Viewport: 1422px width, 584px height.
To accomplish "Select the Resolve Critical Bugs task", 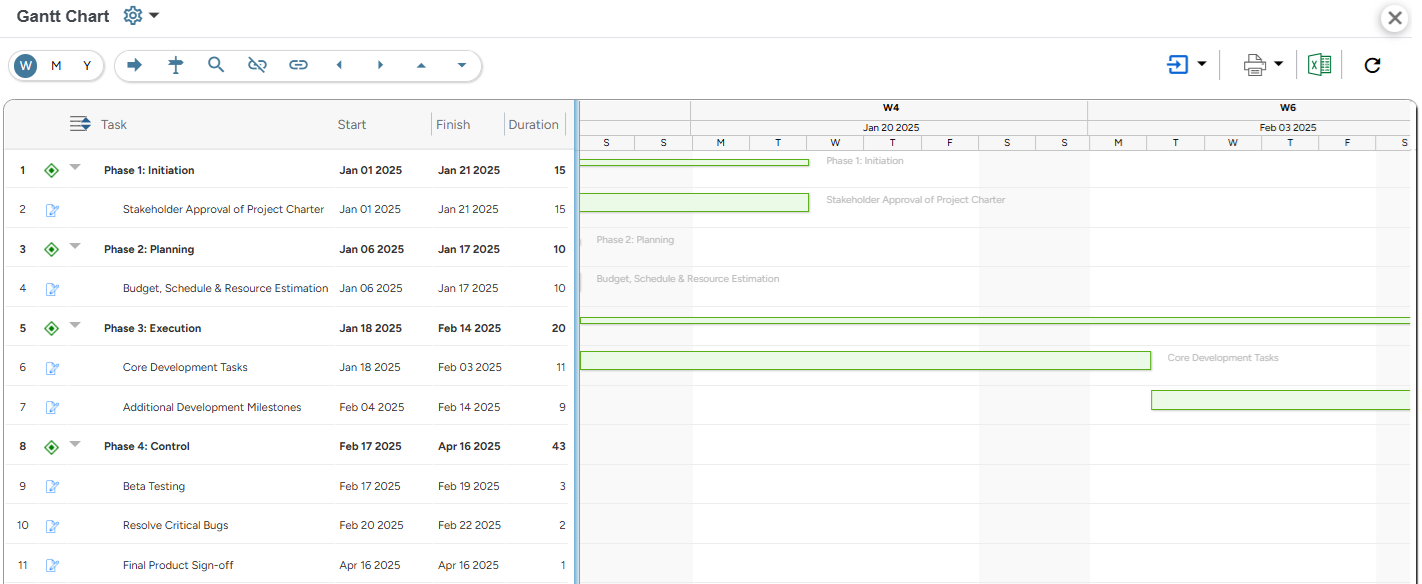I will click(x=175, y=525).
